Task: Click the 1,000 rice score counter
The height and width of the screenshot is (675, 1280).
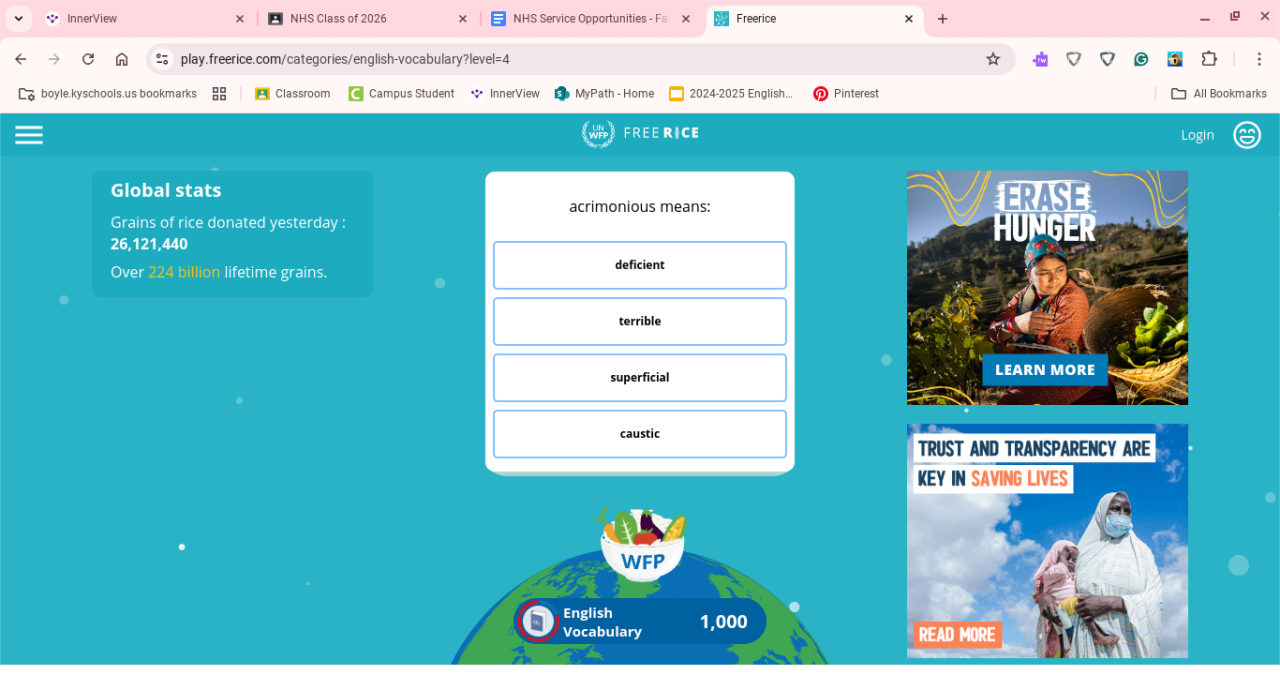Action: (723, 621)
